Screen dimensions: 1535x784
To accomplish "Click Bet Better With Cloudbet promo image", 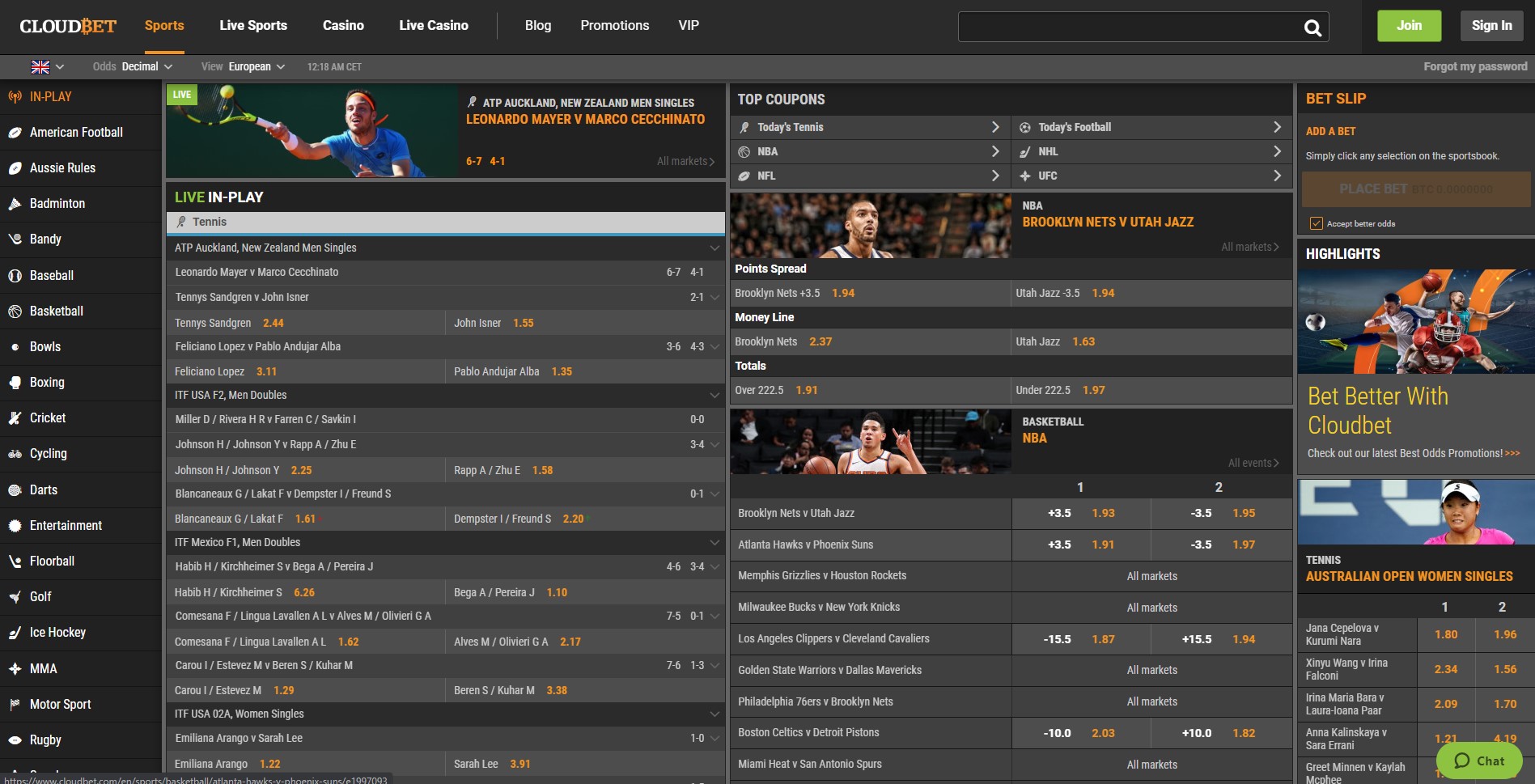I will tap(1416, 321).
